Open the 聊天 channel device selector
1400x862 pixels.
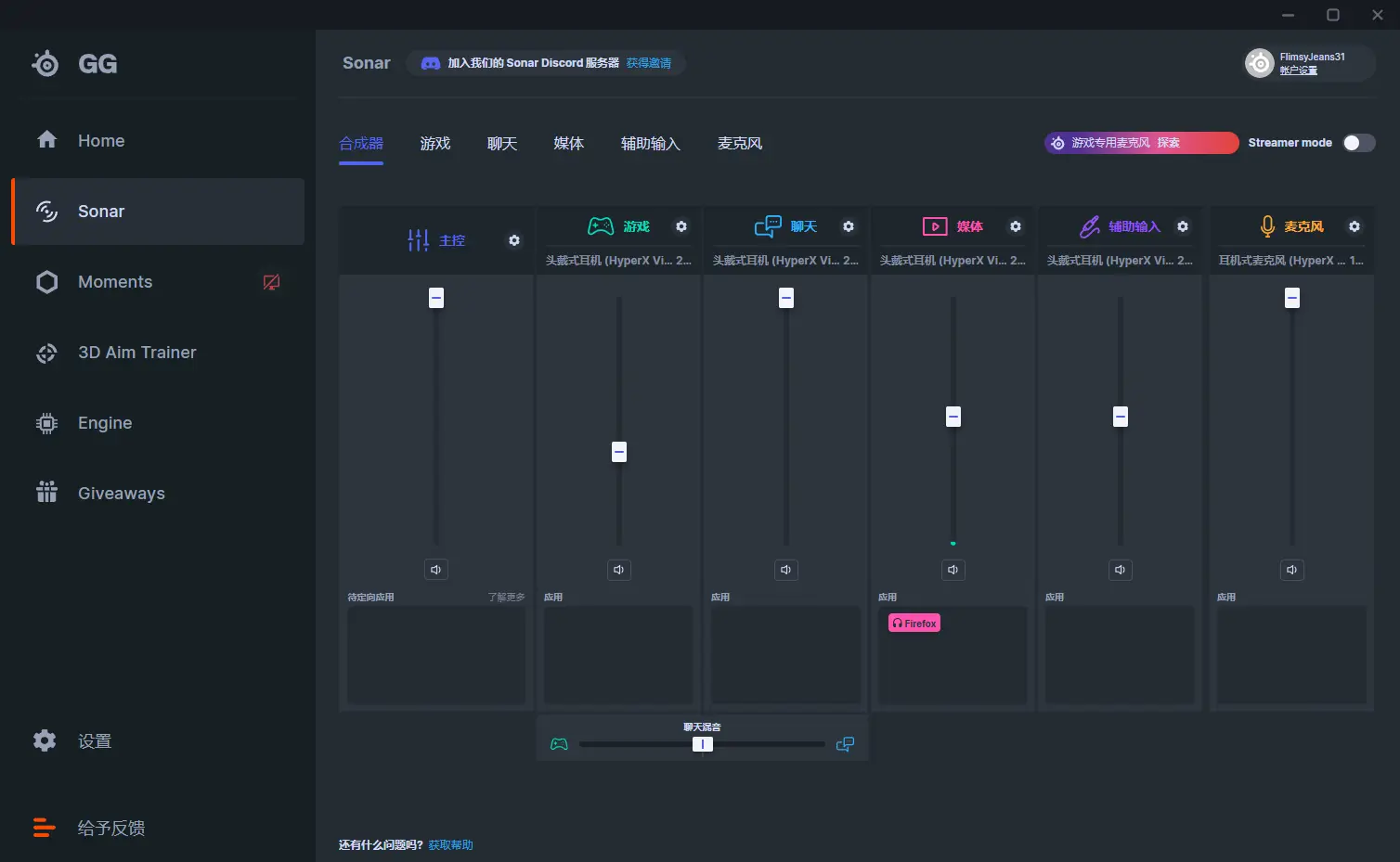tap(785, 260)
